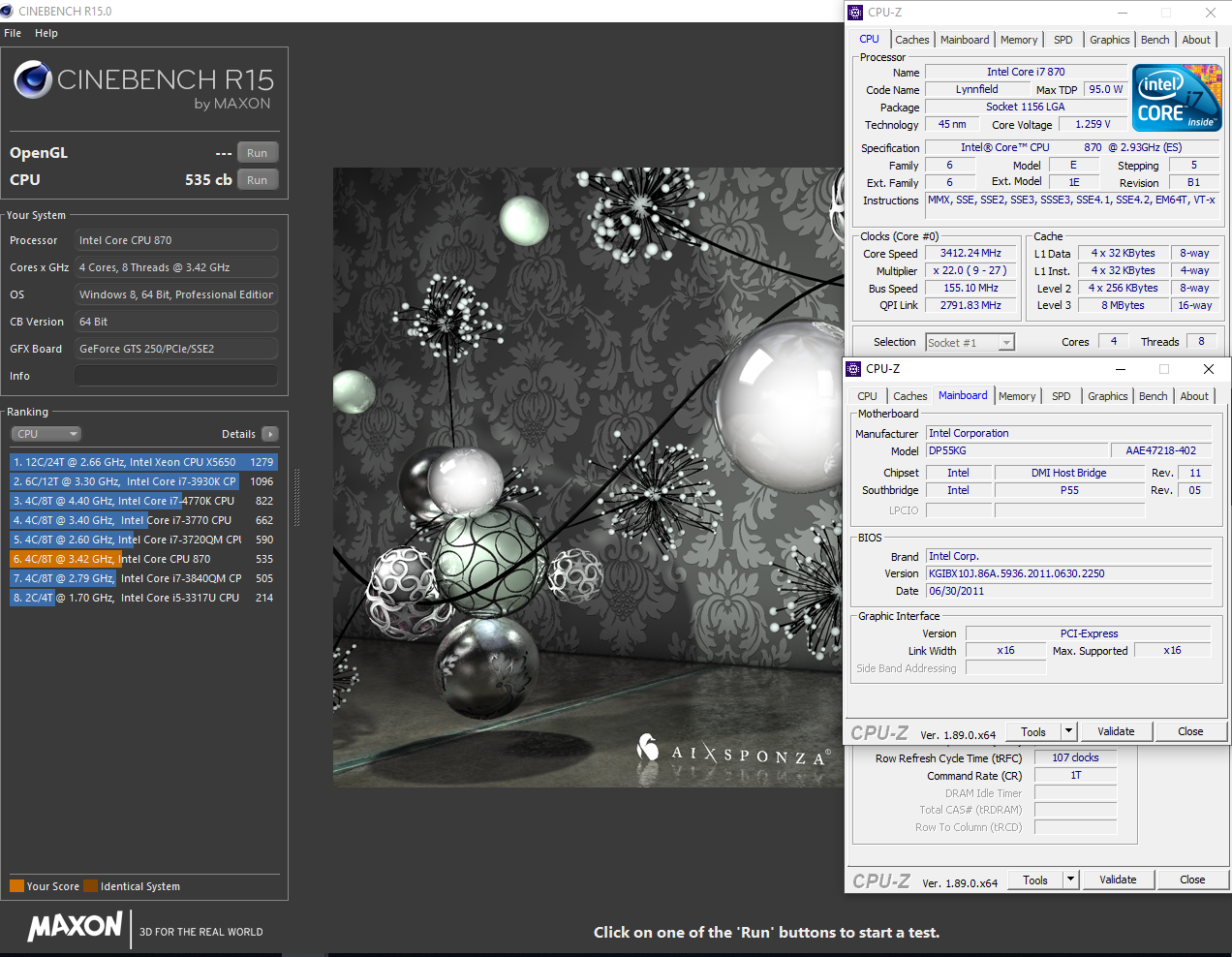1232x957 pixels.
Task: Click the Cinebench title bar app icon
Action: [x=8, y=12]
